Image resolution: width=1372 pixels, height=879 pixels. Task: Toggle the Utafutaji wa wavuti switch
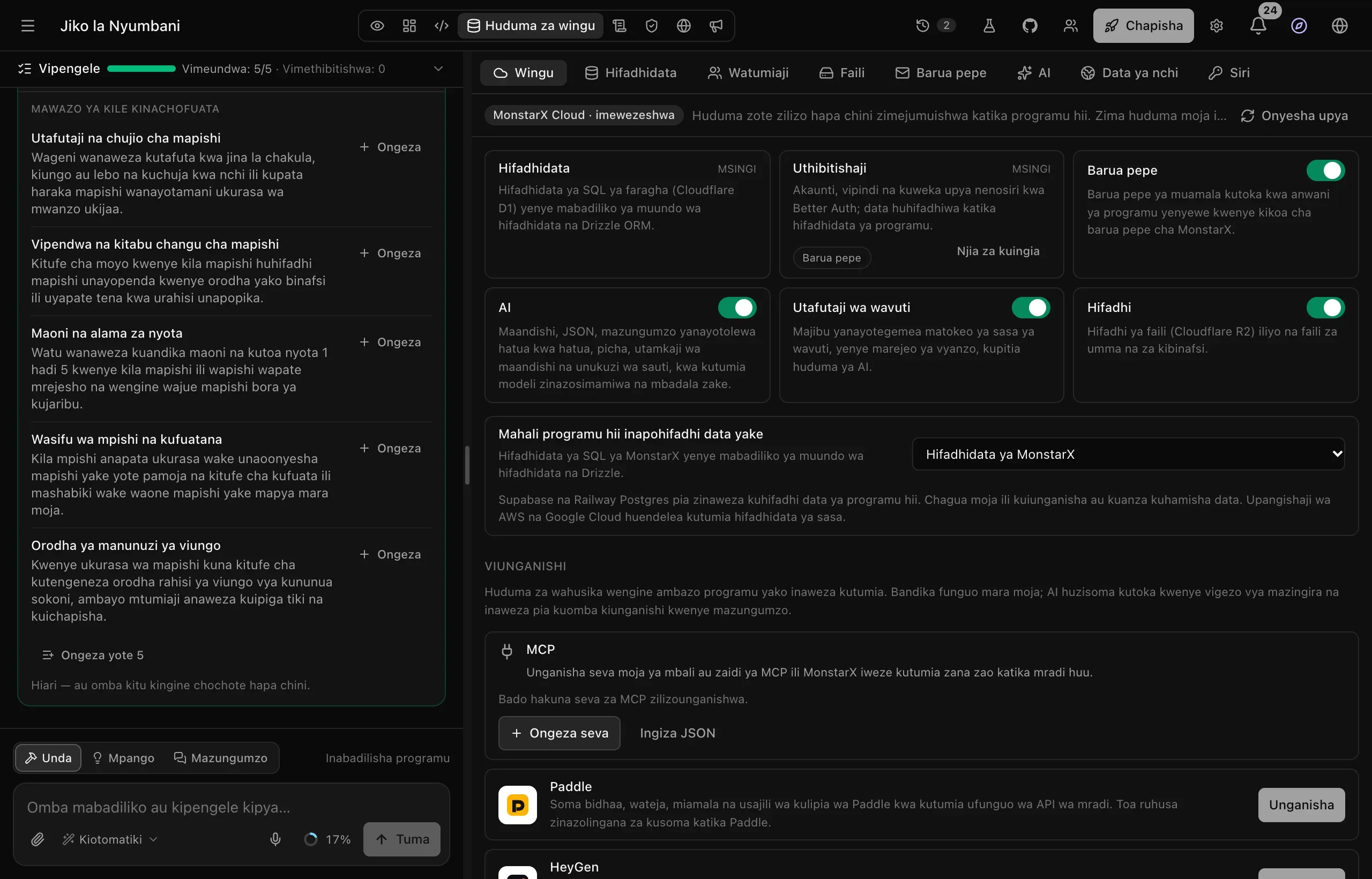point(1031,308)
